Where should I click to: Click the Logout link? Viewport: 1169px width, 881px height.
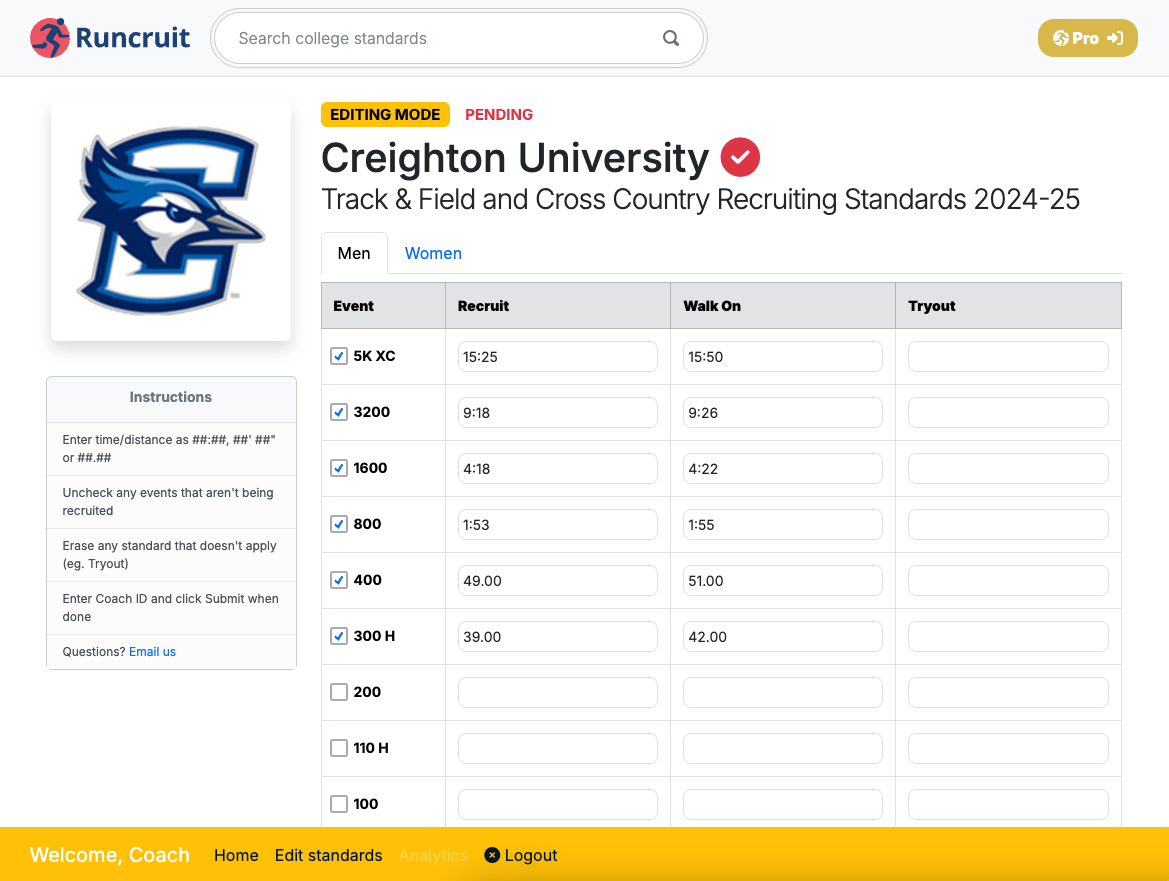pos(520,855)
